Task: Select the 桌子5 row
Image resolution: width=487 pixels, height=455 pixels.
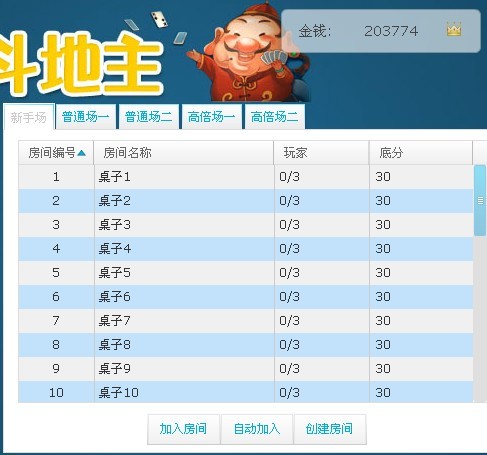Action: [246, 273]
